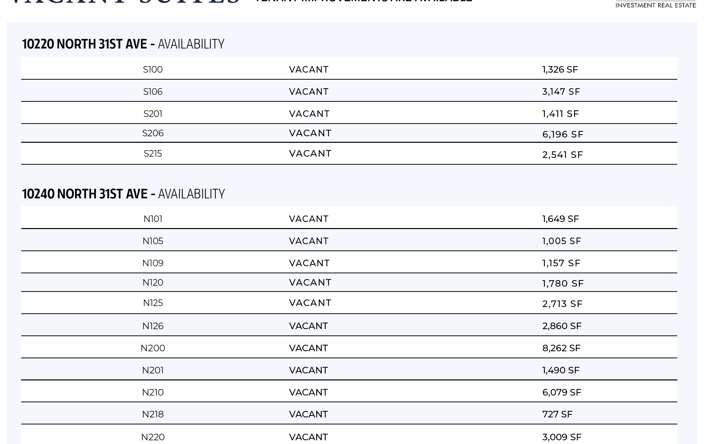Select suite S100 in availability list

click(153, 69)
